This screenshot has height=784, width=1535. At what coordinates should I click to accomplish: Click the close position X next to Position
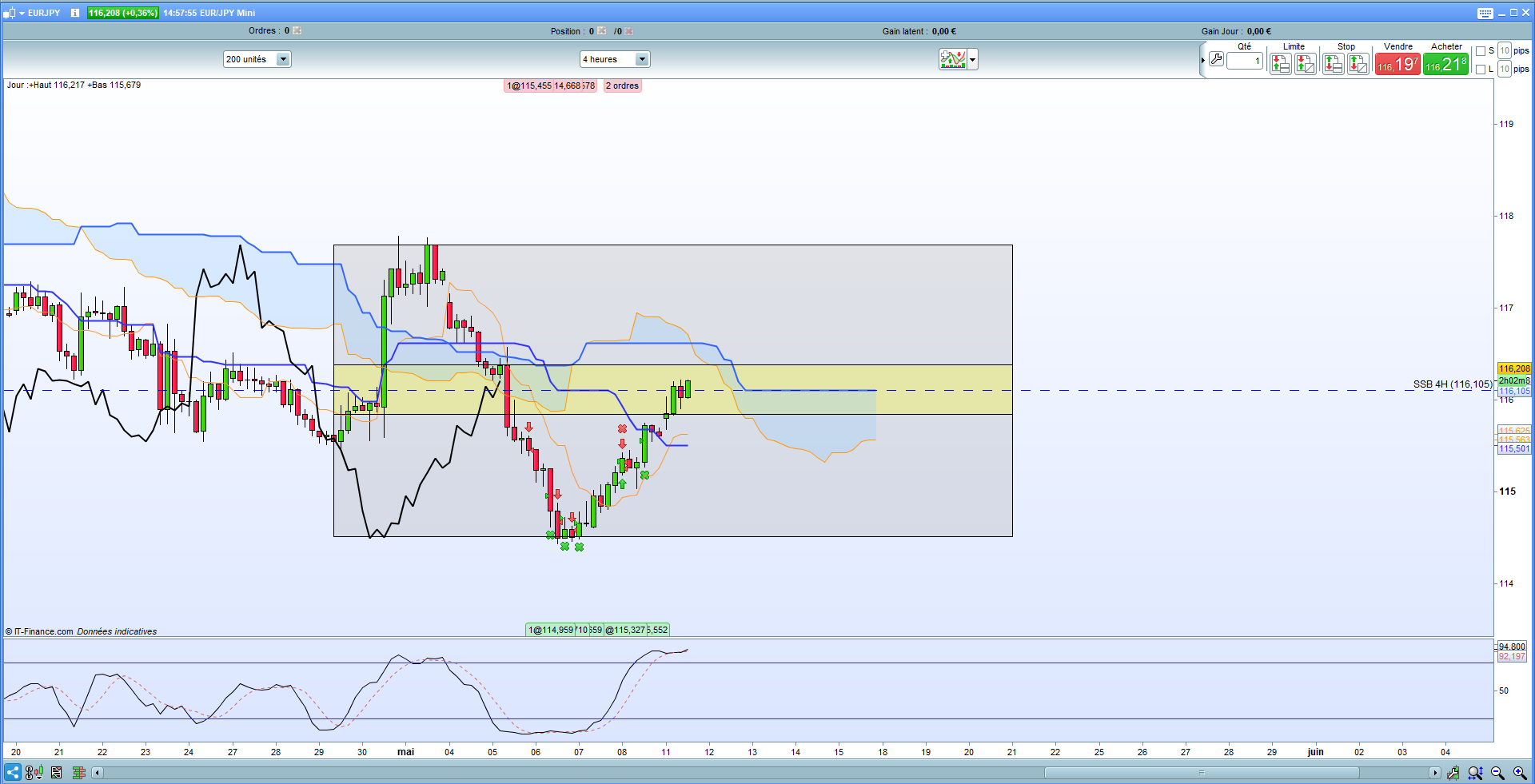(602, 31)
